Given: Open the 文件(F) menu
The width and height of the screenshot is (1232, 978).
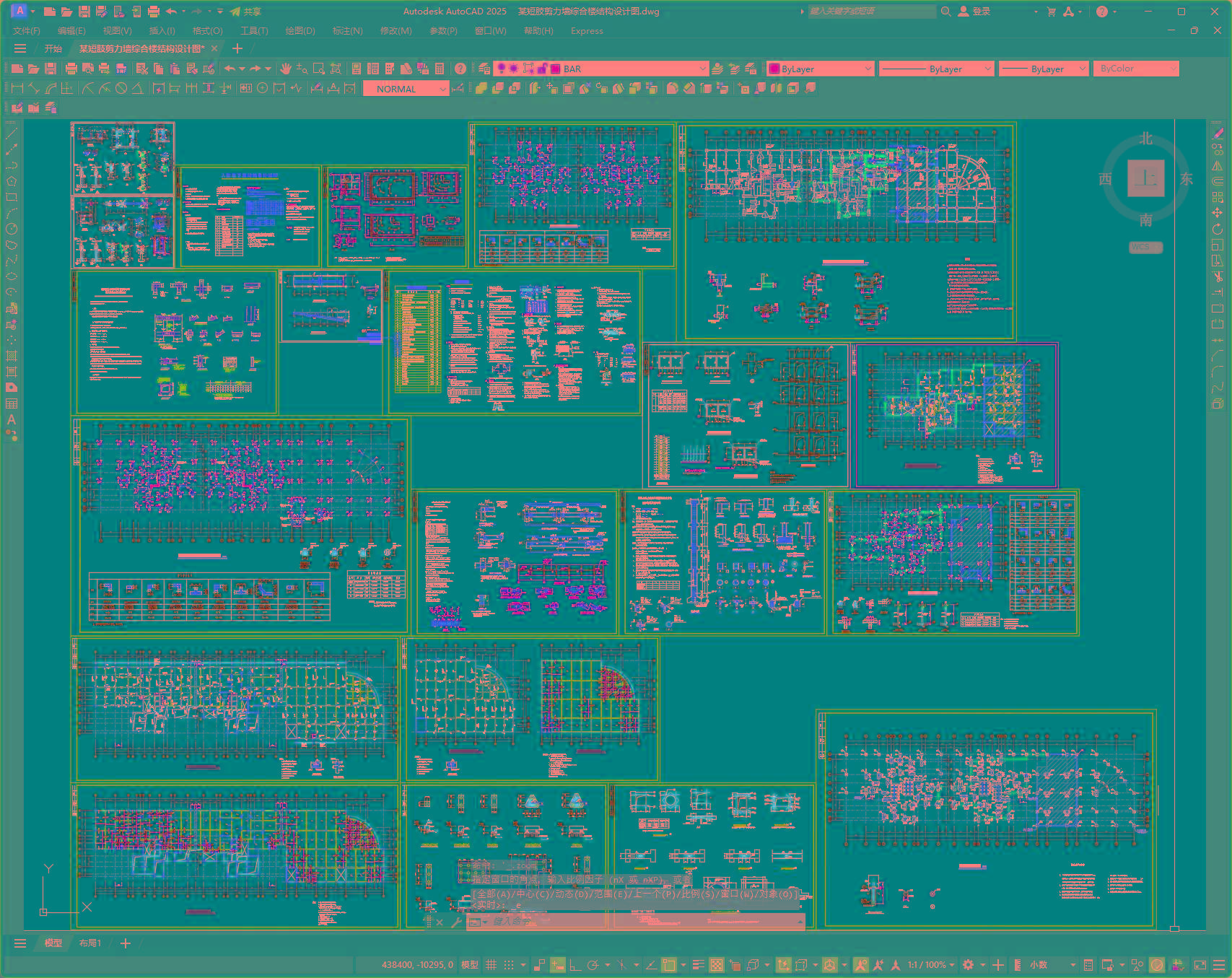Looking at the screenshot, I should 27,31.
